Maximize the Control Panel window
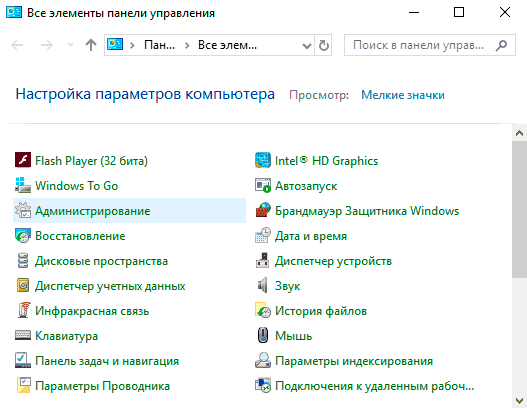Image resolution: width=527 pixels, height=408 pixels. [x=459, y=12]
